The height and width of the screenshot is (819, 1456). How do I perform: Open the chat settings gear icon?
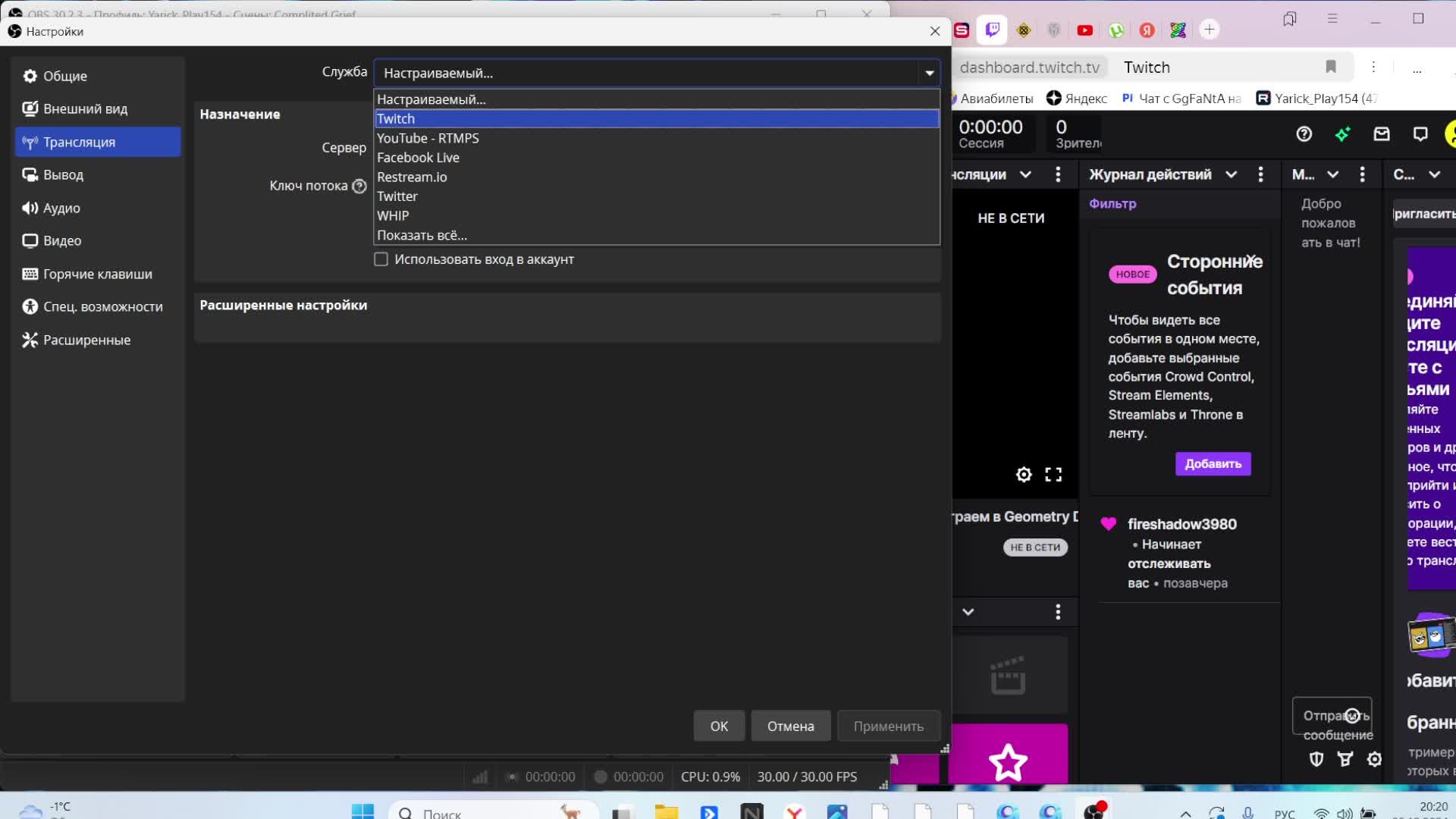pyautogui.click(x=1374, y=759)
